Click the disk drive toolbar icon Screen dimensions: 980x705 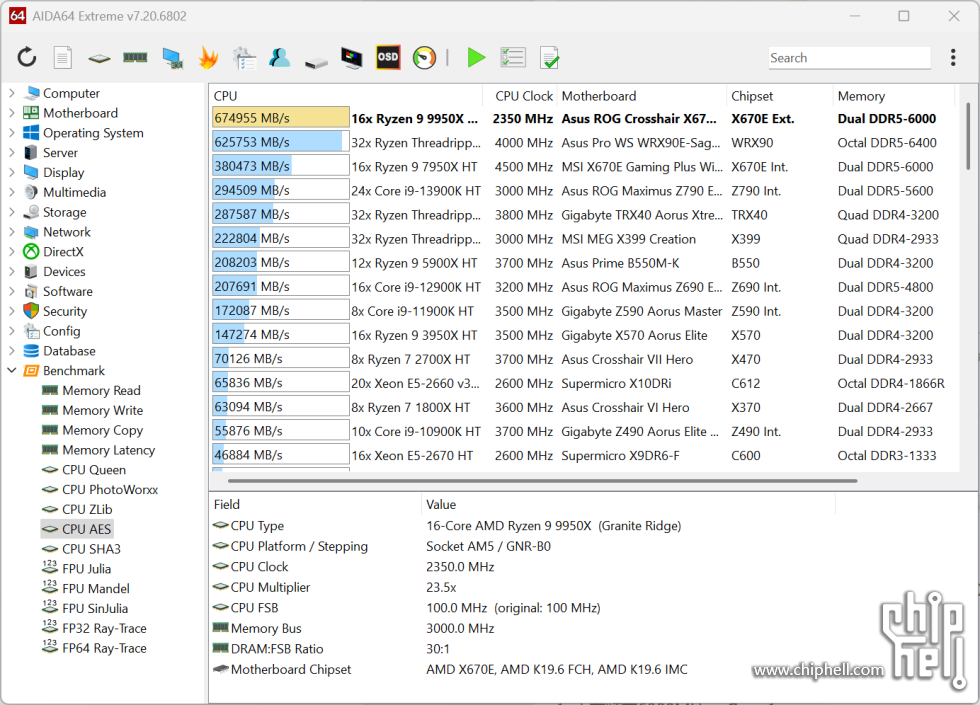316,62
